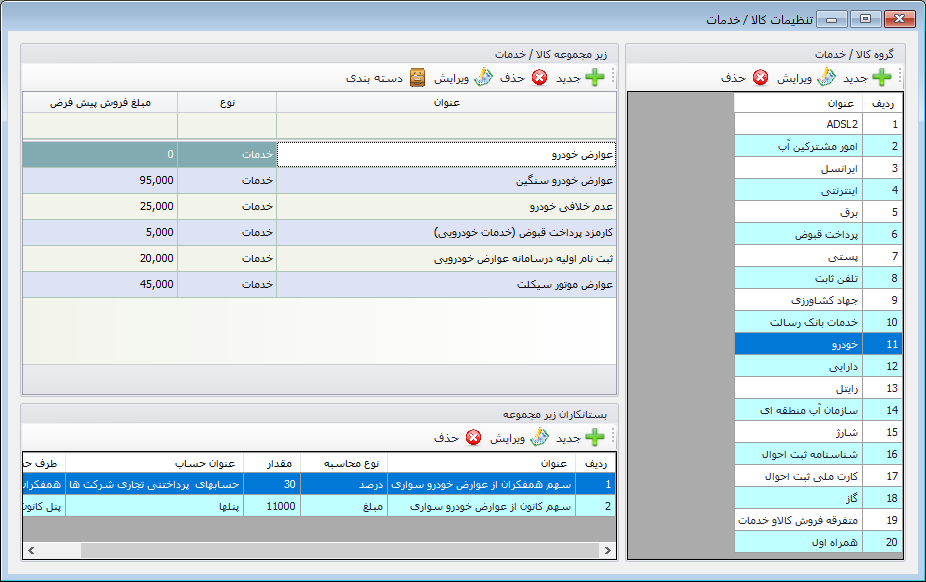926x582 pixels.
Task: Select the خدمات بانک رسالت group row
Action: (818, 322)
